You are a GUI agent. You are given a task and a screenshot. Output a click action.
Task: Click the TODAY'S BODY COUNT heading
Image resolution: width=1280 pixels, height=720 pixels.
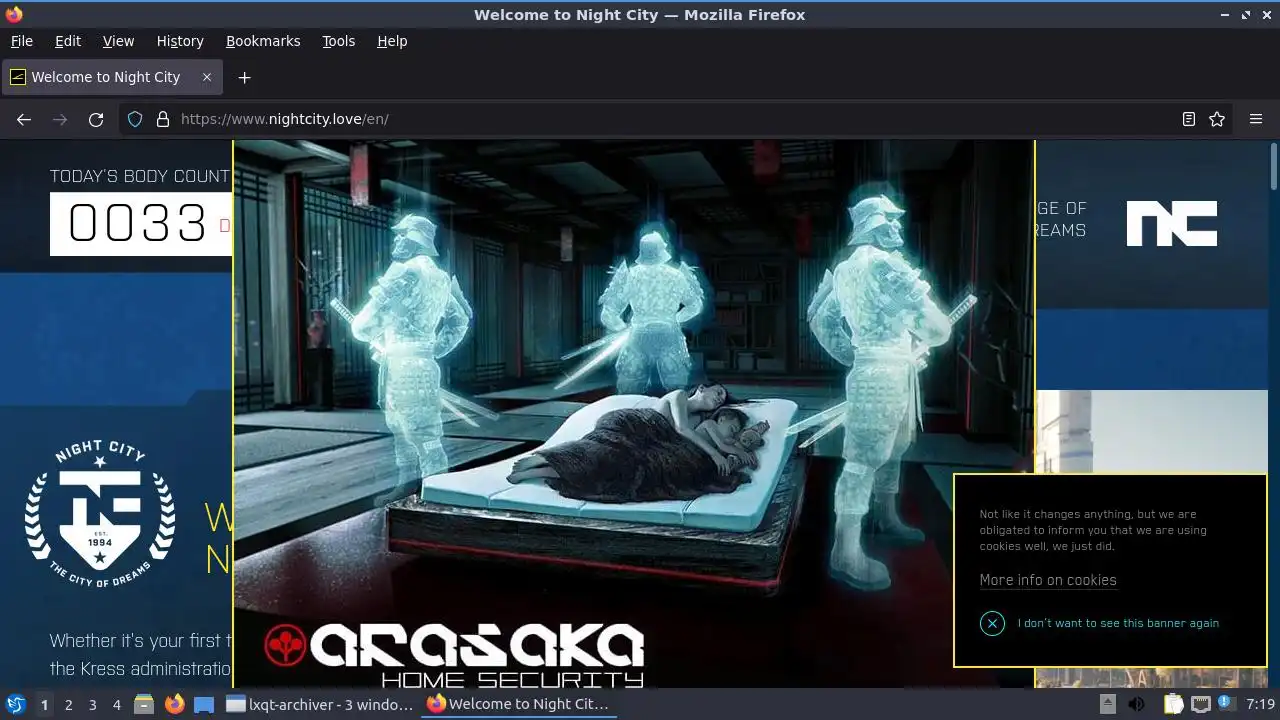coord(140,176)
